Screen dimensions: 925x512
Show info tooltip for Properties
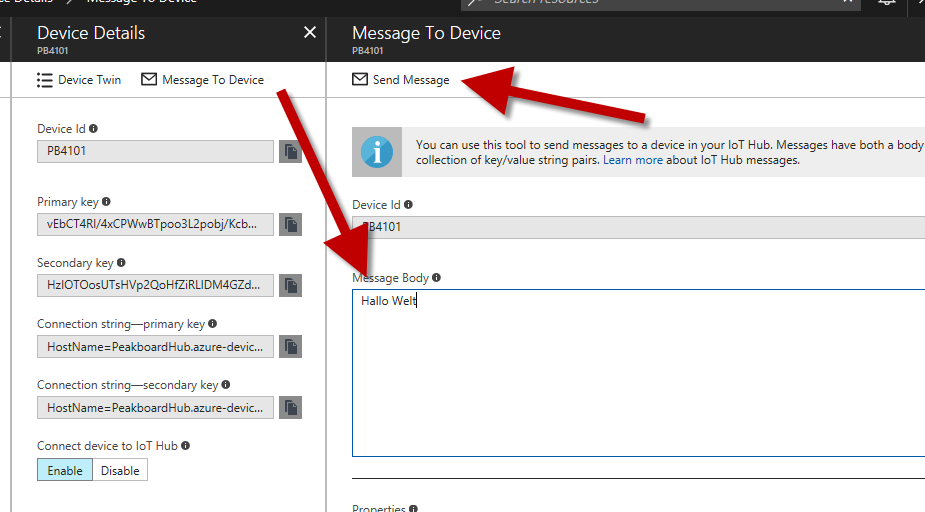(x=413, y=508)
